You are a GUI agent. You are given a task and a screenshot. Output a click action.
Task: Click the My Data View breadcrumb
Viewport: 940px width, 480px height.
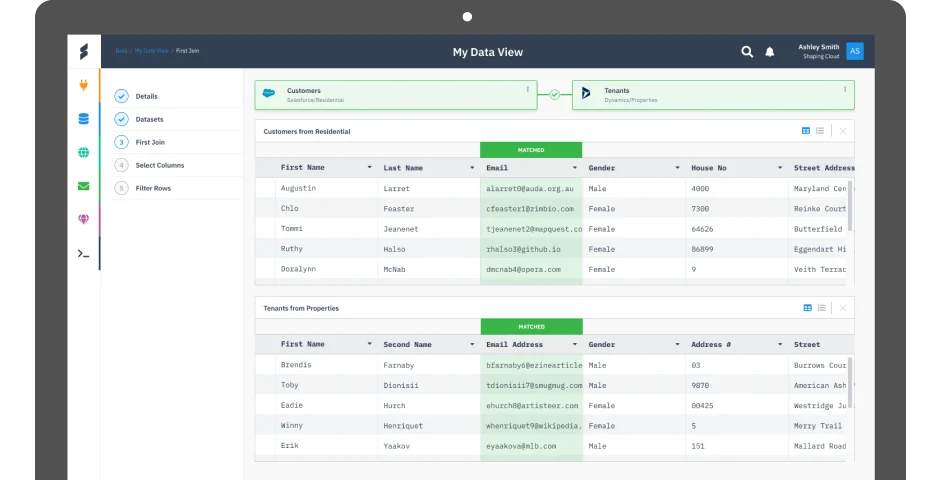(x=151, y=51)
